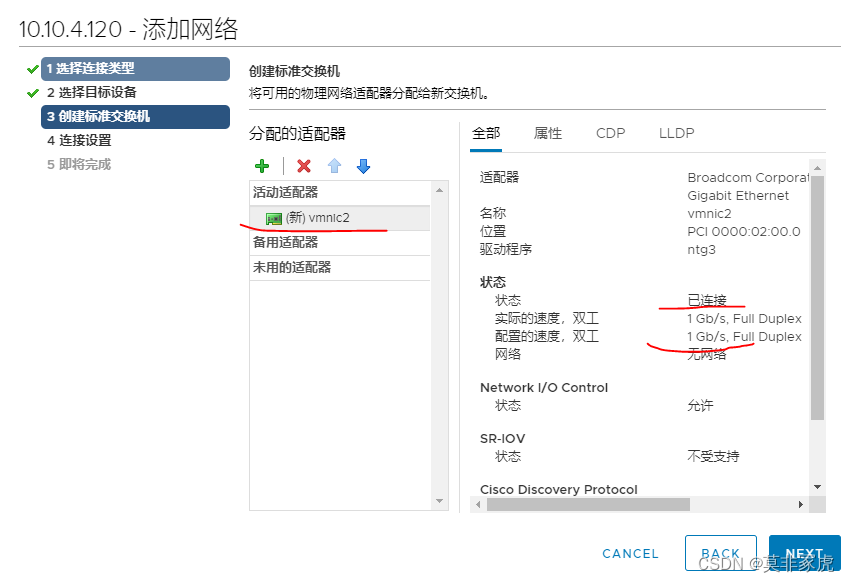Viewport: 850px width, 582px height.
Task: Click the 已连接 status value
Action: point(707,300)
